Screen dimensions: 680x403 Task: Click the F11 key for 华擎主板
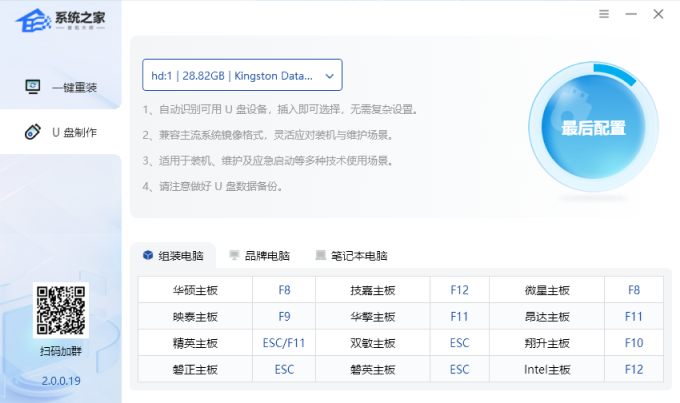click(460, 316)
